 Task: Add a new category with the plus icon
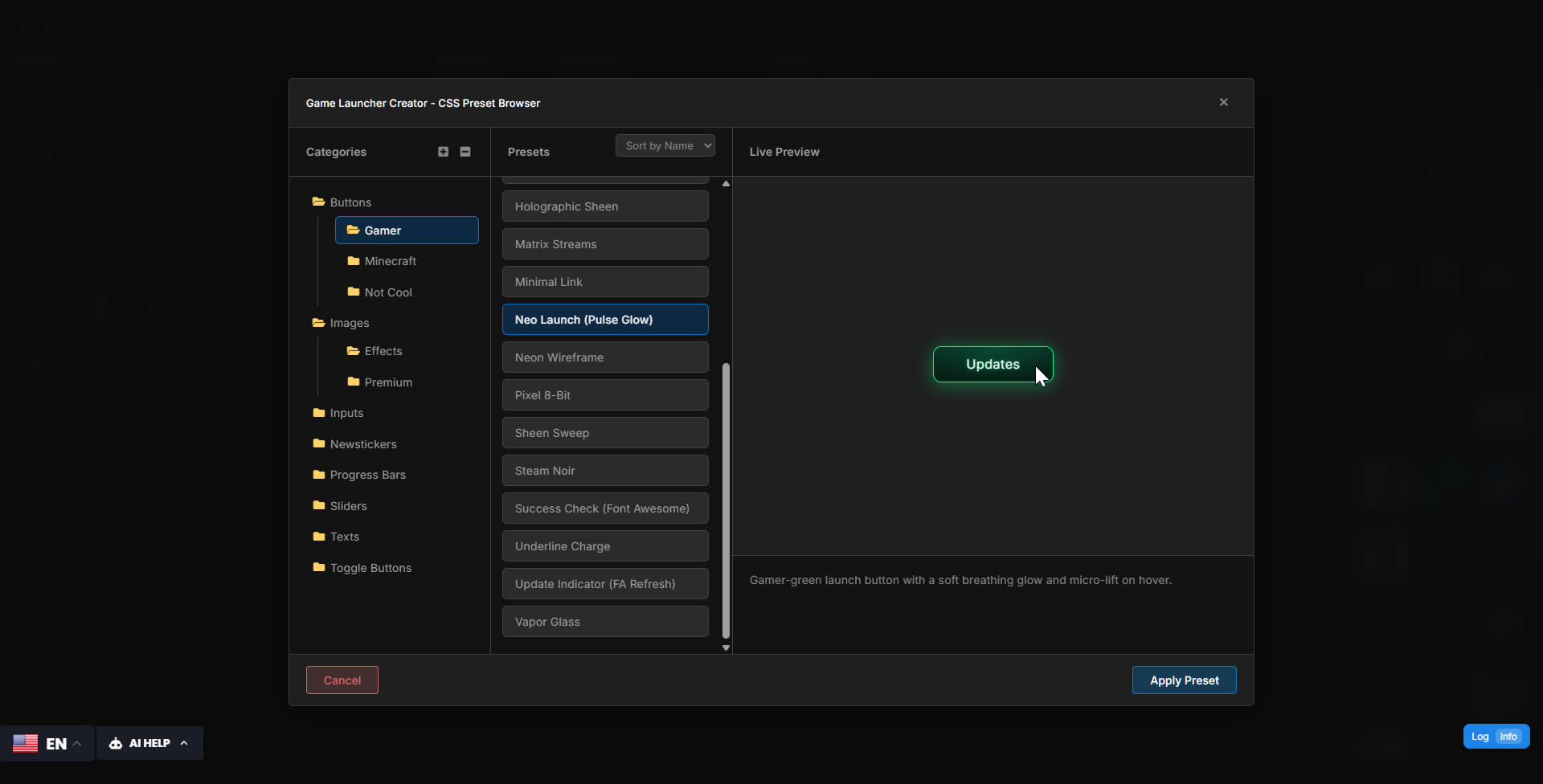pos(444,151)
